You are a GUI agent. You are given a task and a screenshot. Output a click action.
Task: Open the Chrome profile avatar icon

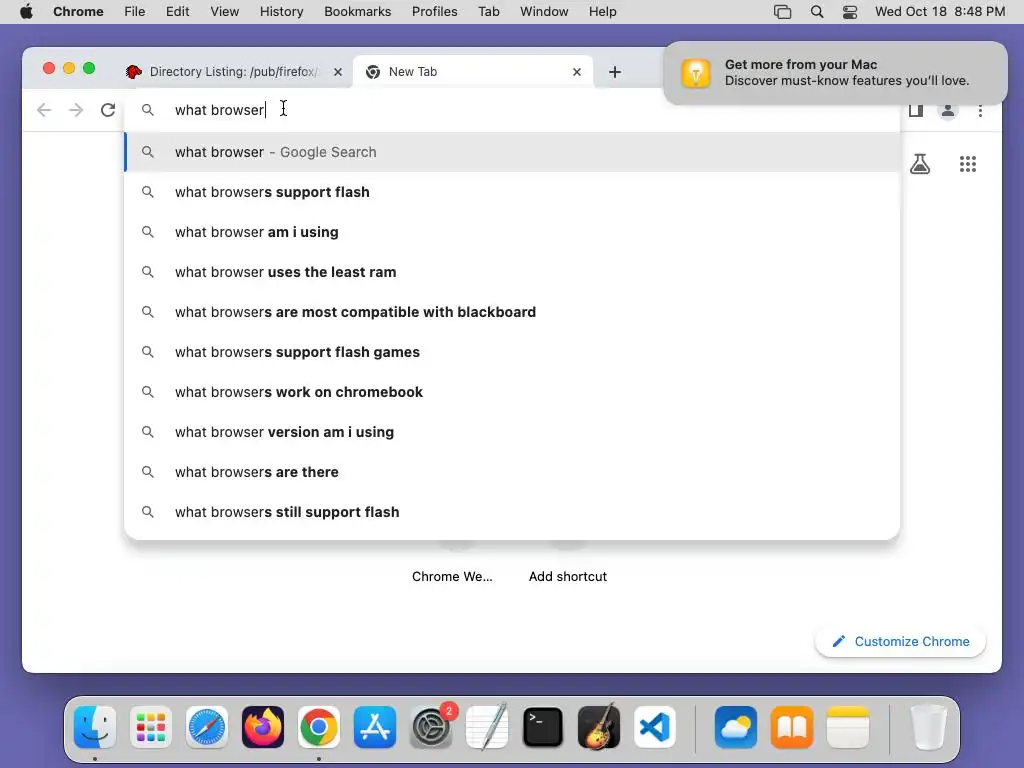(x=948, y=110)
